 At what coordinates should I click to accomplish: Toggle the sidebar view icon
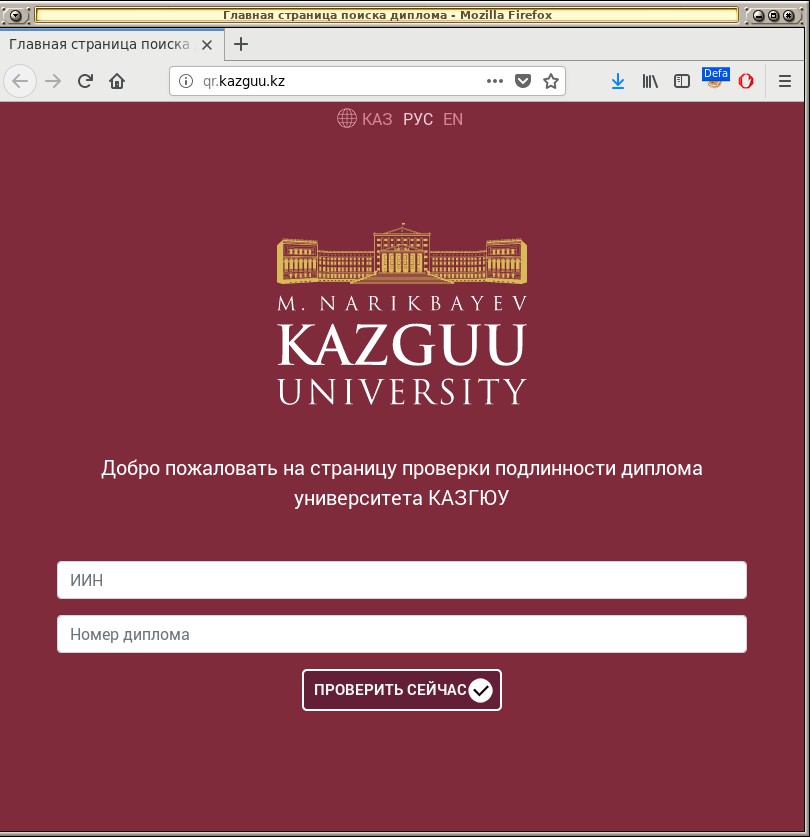682,81
